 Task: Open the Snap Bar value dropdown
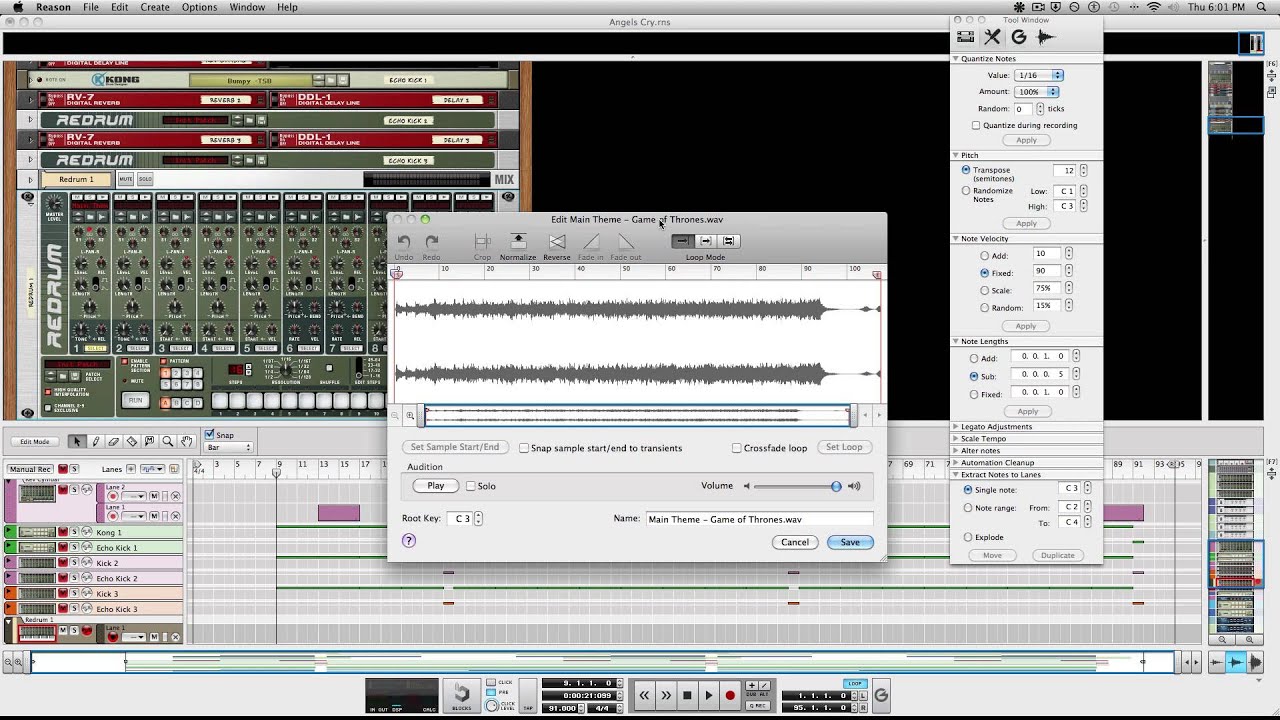point(229,448)
